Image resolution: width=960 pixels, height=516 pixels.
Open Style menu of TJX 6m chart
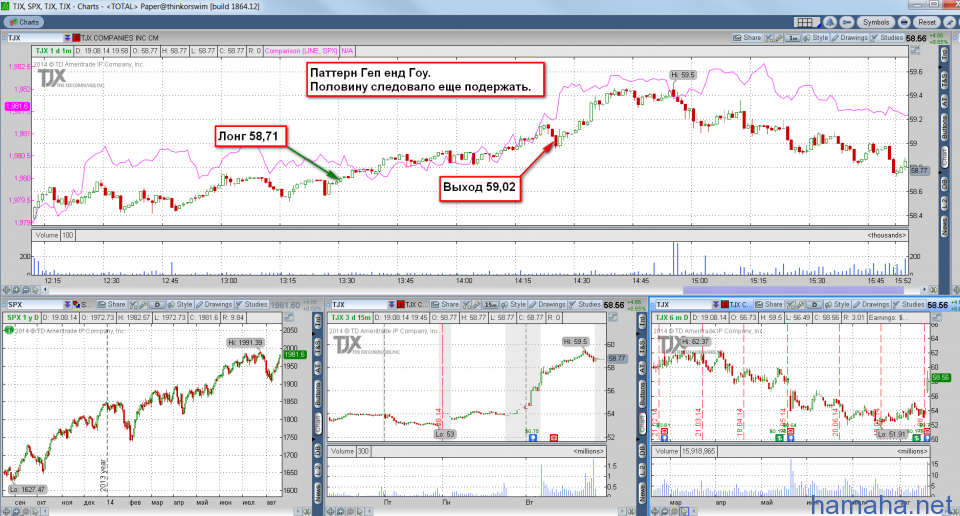pos(838,304)
